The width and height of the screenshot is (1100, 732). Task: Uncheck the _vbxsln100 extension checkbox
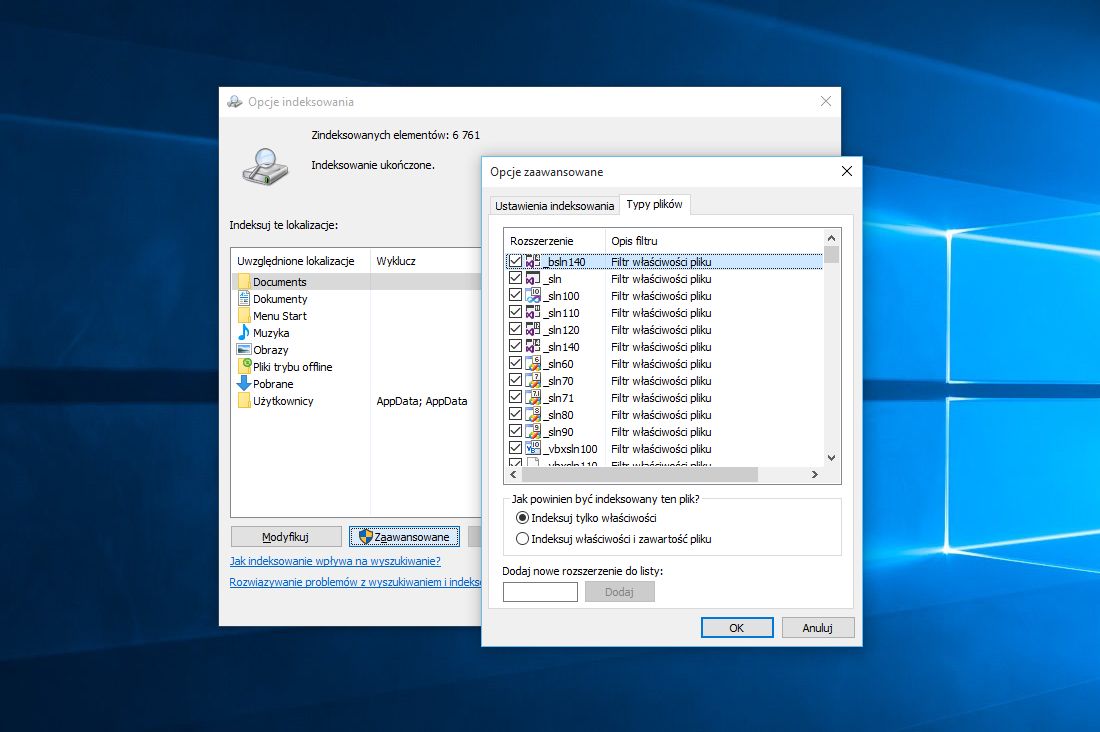pos(515,448)
